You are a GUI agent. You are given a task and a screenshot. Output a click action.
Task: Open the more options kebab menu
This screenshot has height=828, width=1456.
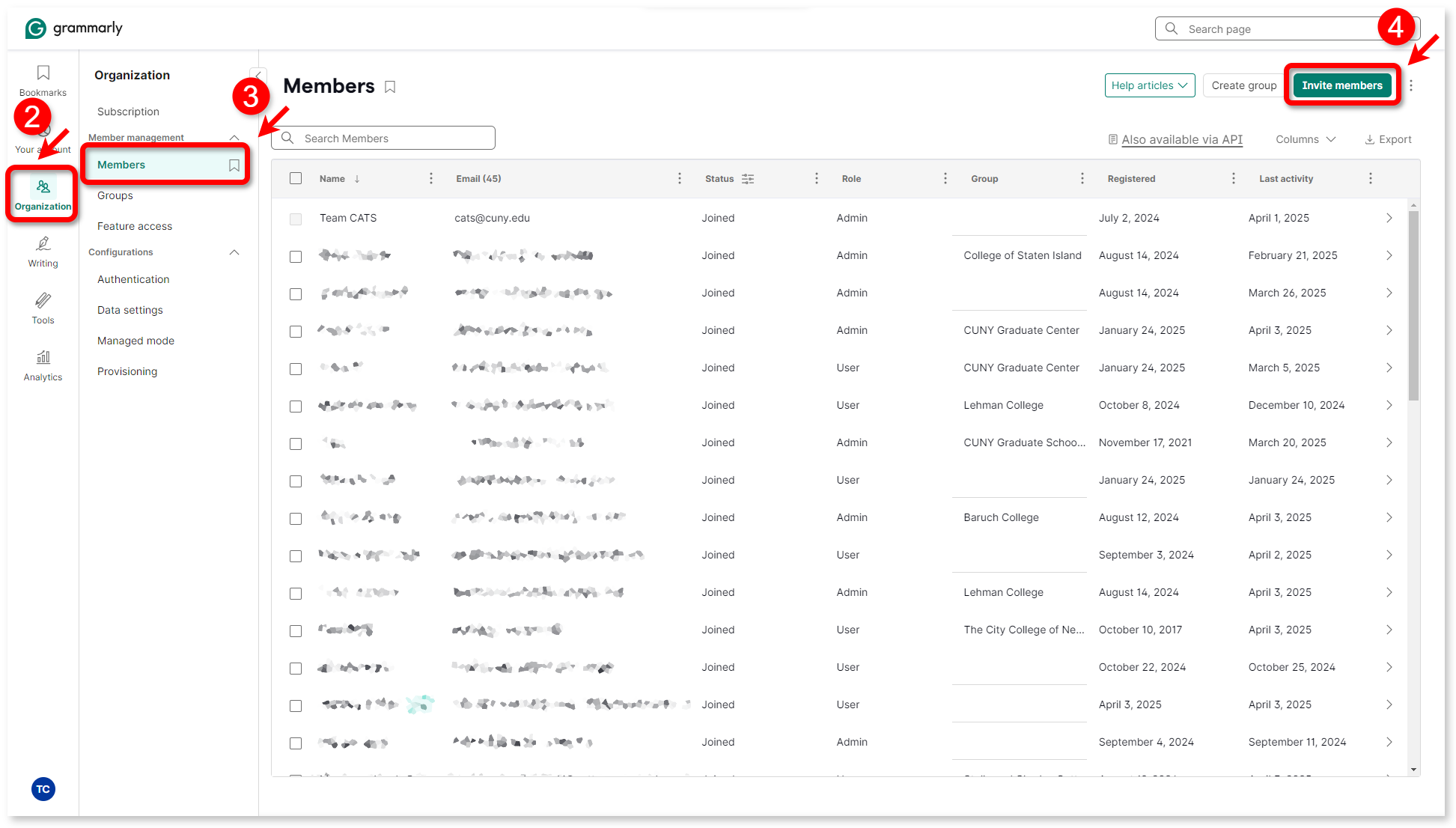1411,85
